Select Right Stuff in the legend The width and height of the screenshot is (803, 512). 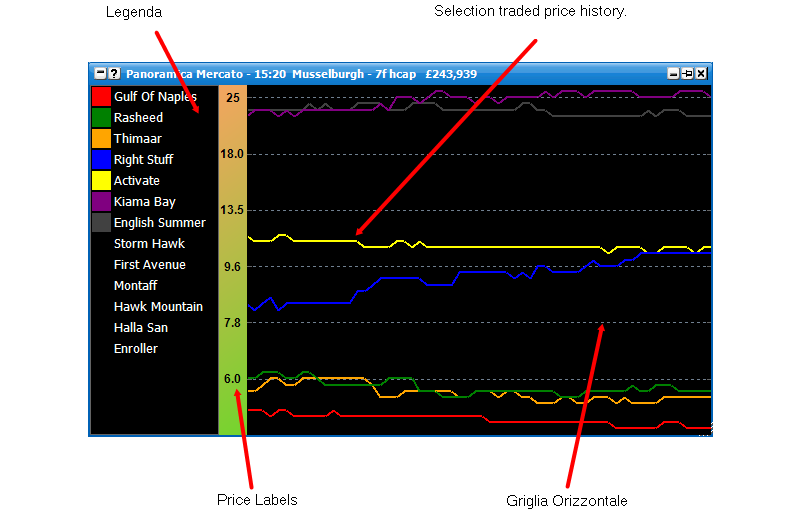point(143,160)
